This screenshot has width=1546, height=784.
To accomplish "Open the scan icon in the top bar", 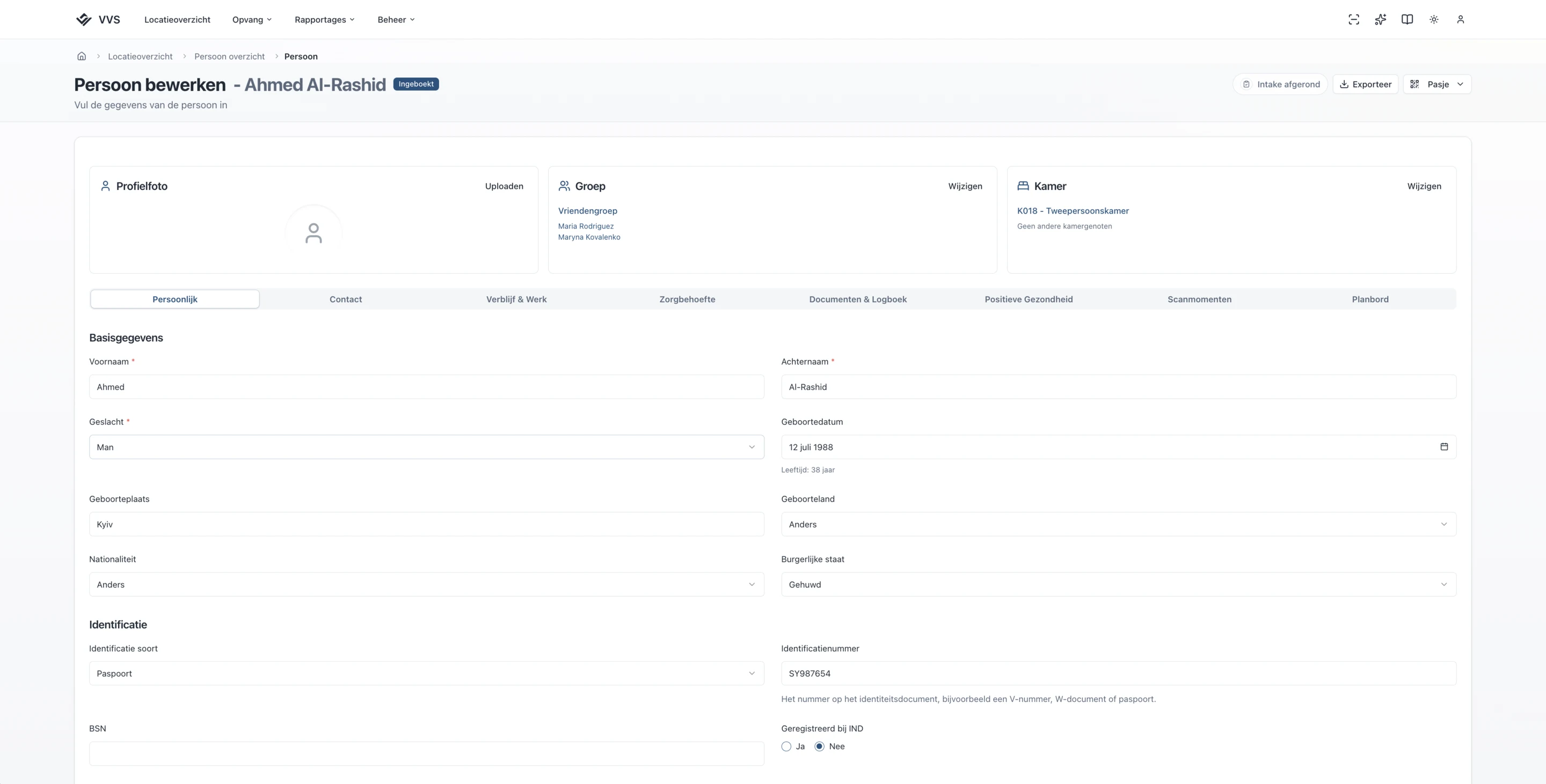I will coord(1353,19).
